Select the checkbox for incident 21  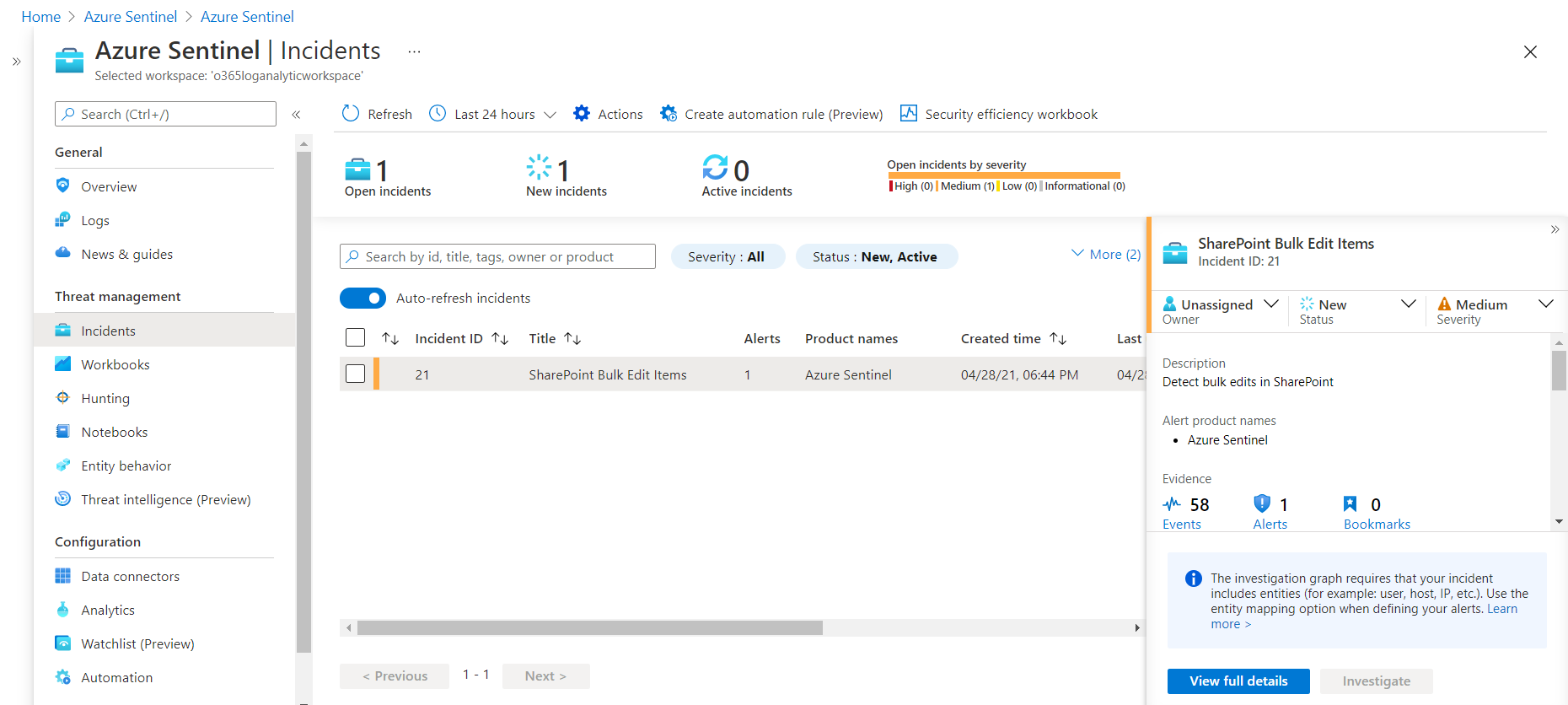tap(356, 374)
